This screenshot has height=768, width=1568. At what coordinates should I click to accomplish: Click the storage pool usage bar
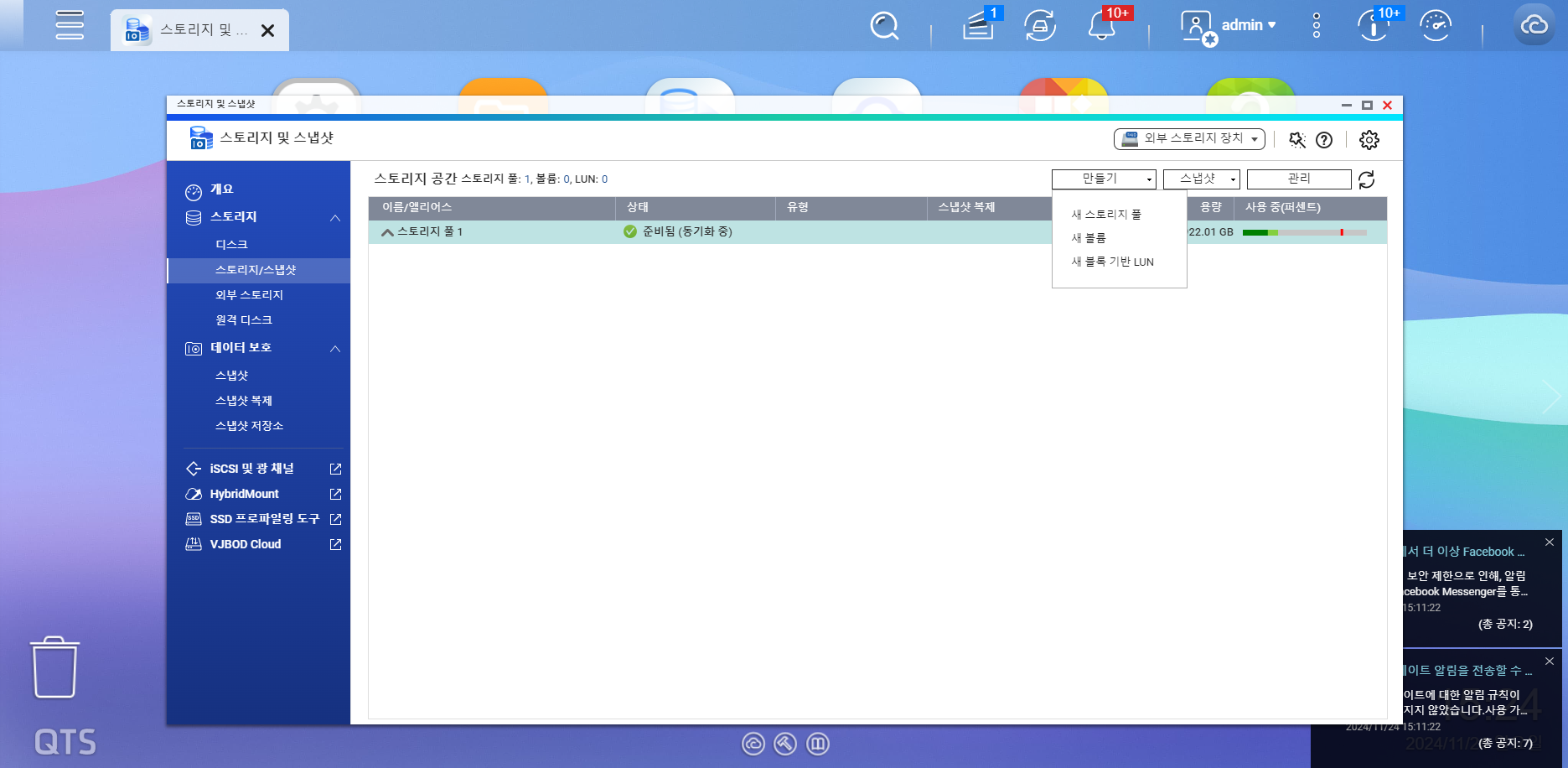(1304, 232)
